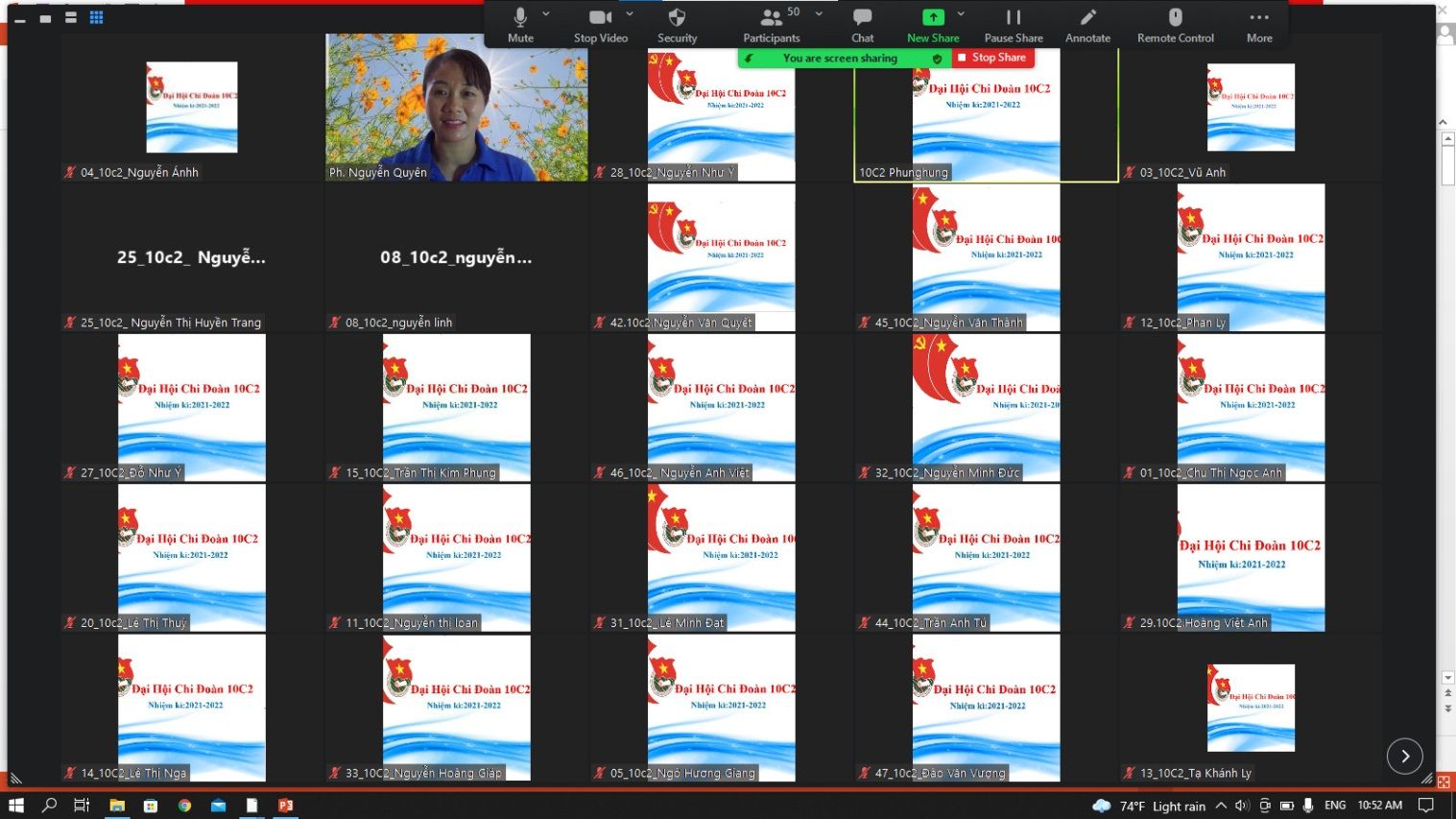
Task: Open the More menu in toolbar
Action: [1259, 25]
